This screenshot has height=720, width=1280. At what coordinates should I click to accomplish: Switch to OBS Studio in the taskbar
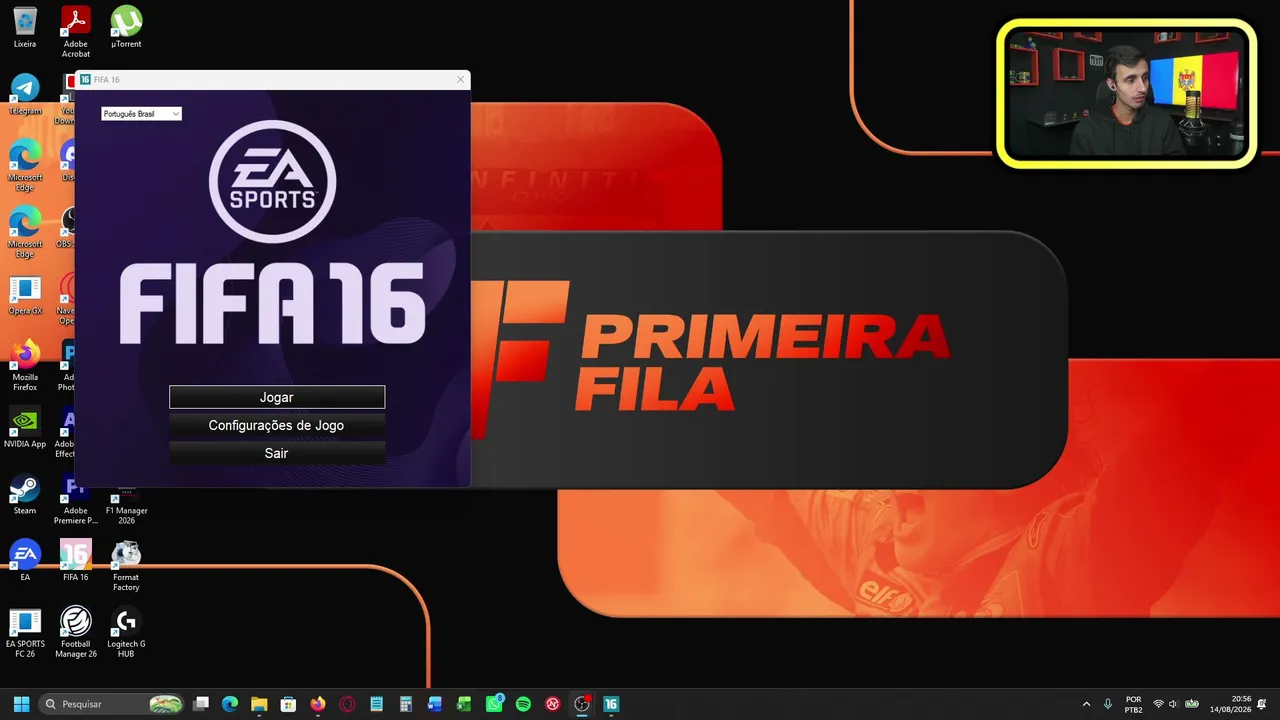582,704
